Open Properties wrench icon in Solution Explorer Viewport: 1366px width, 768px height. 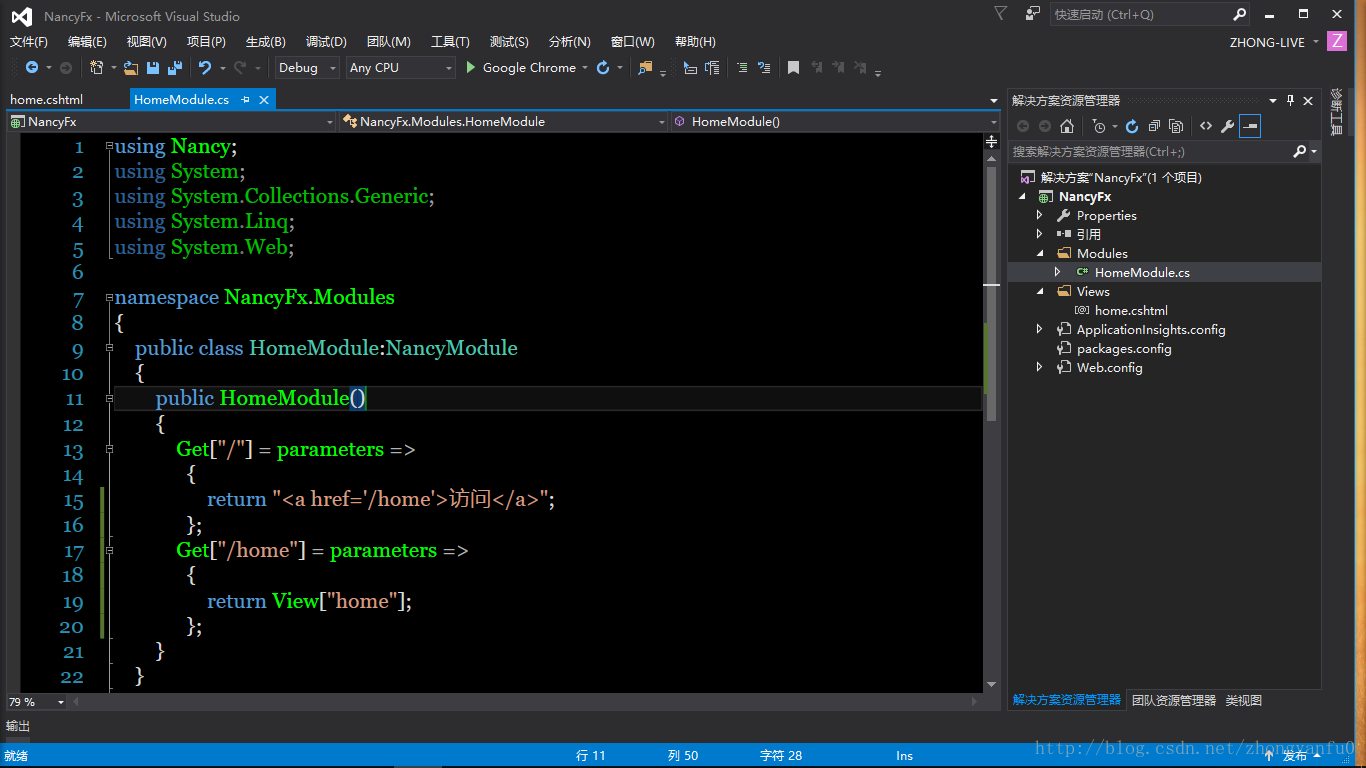(x=1228, y=126)
